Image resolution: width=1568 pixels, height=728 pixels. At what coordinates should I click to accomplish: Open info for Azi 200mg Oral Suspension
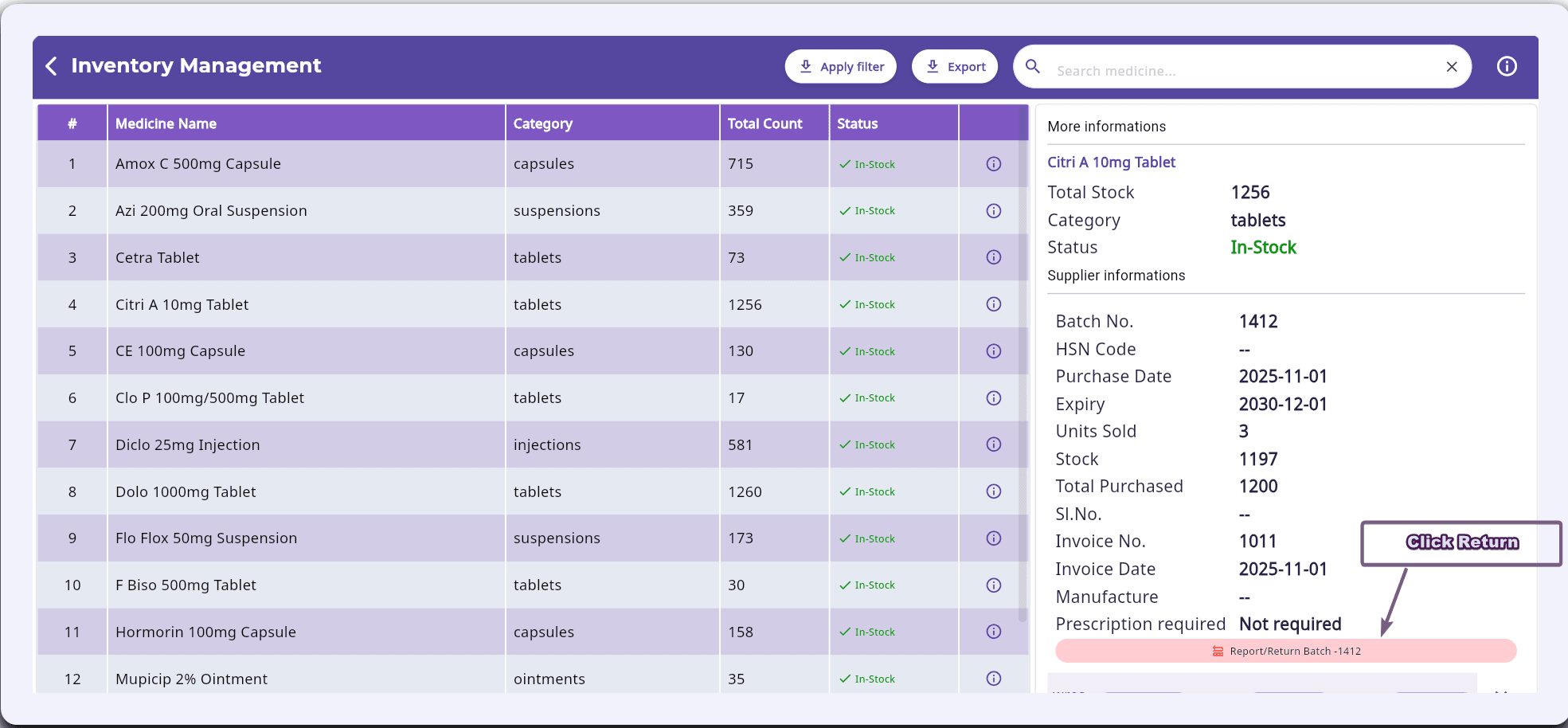tap(994, 211)
